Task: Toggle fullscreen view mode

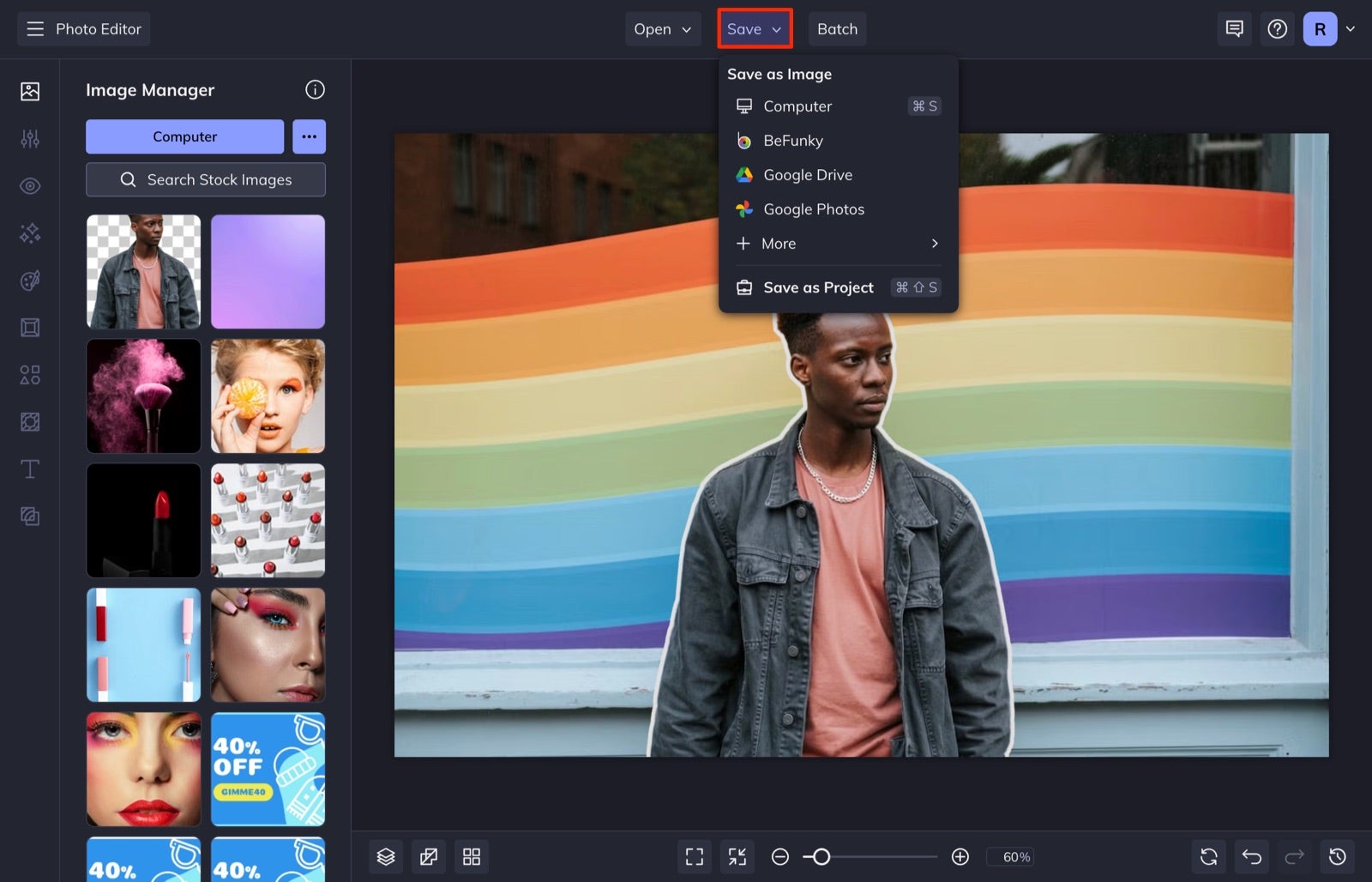Action: (694, 856)
